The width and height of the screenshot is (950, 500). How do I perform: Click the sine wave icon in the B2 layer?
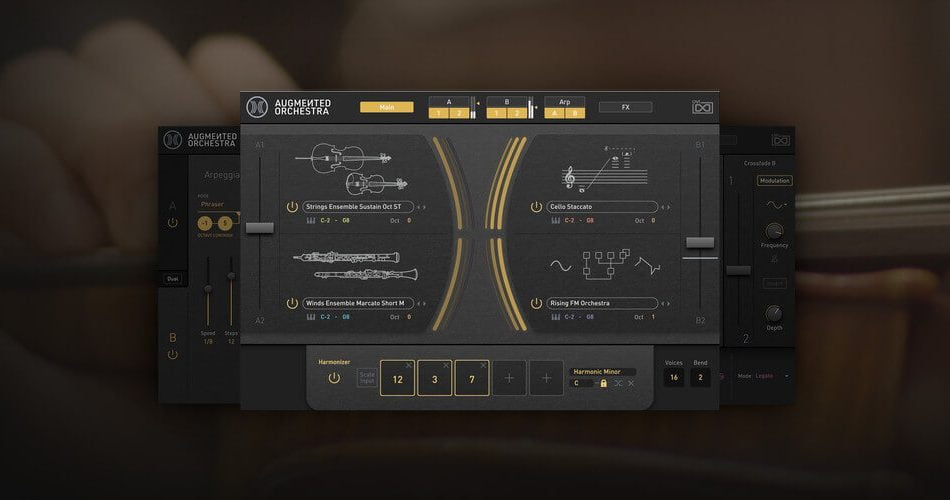[560, 265]
